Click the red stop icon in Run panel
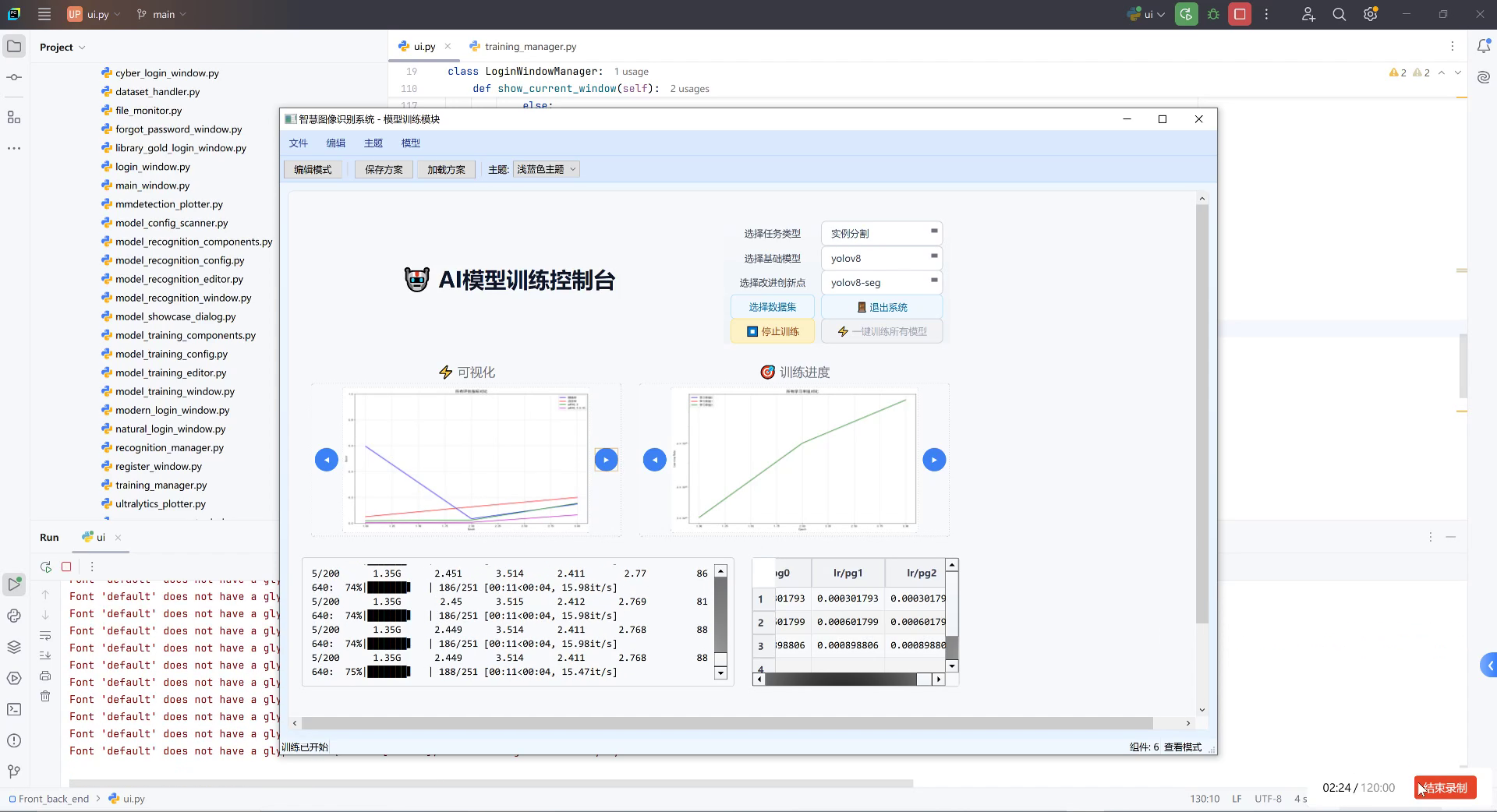The height and width of the screenshot is (812, 1497). click(x=66, y=567)
